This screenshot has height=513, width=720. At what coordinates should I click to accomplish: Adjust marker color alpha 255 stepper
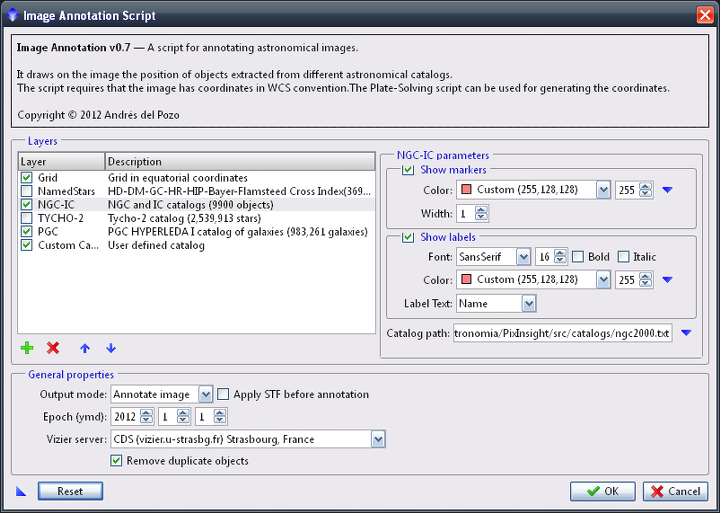point(646,190)
